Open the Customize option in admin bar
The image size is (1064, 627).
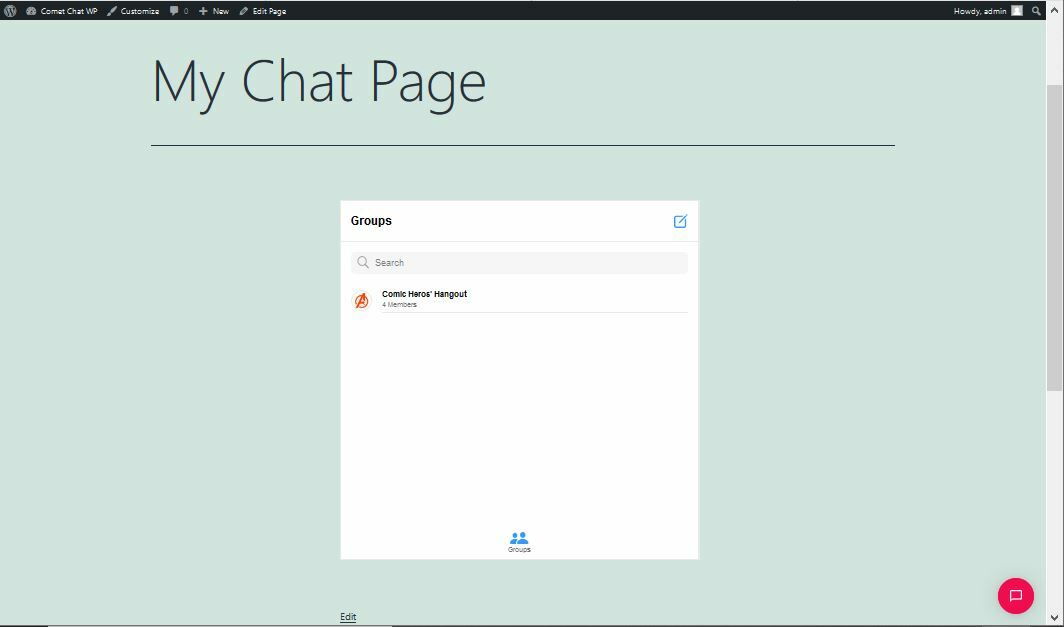(133, 11)
